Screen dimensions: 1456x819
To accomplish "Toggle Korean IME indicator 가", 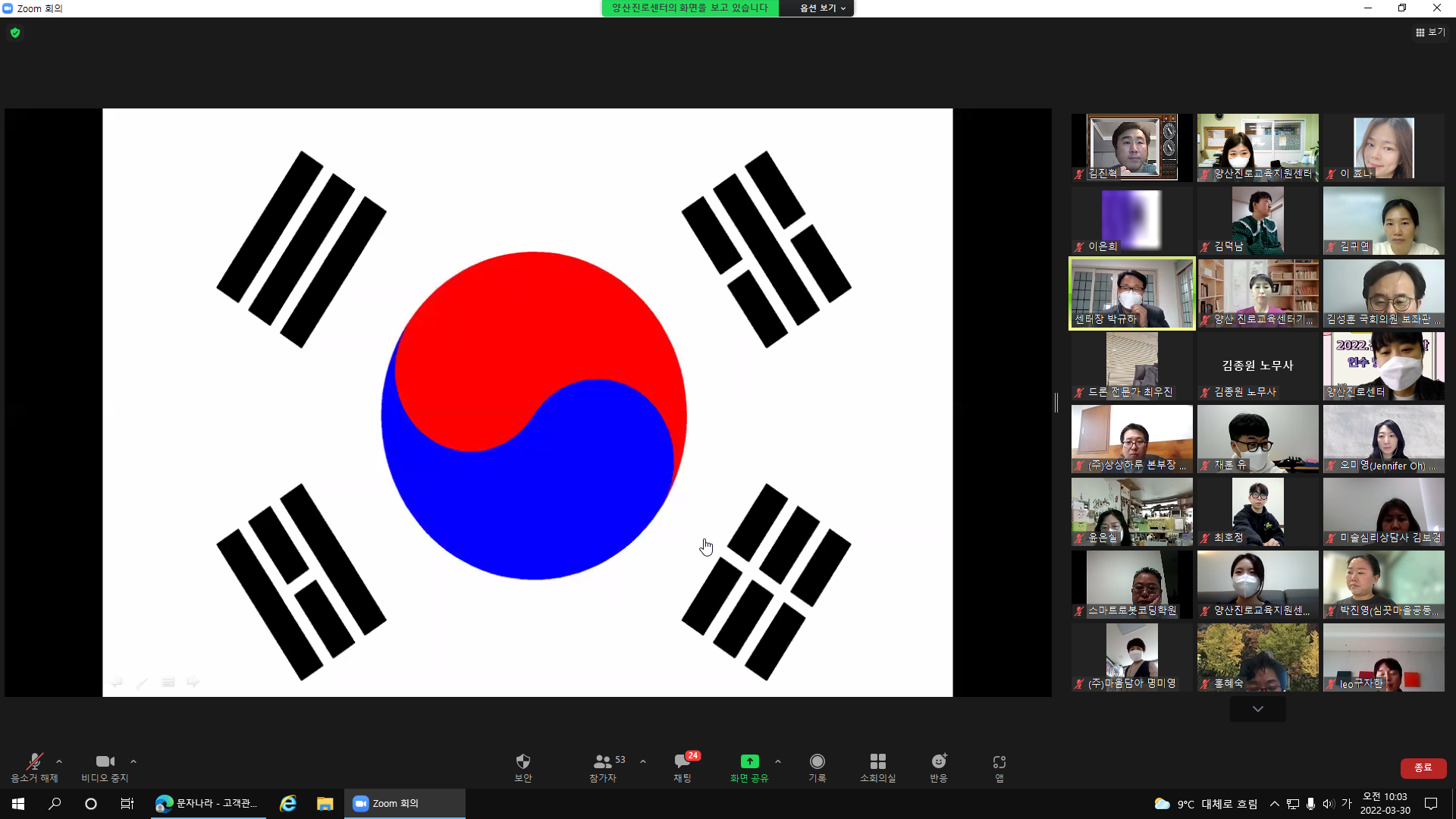I will (1347, 804).
